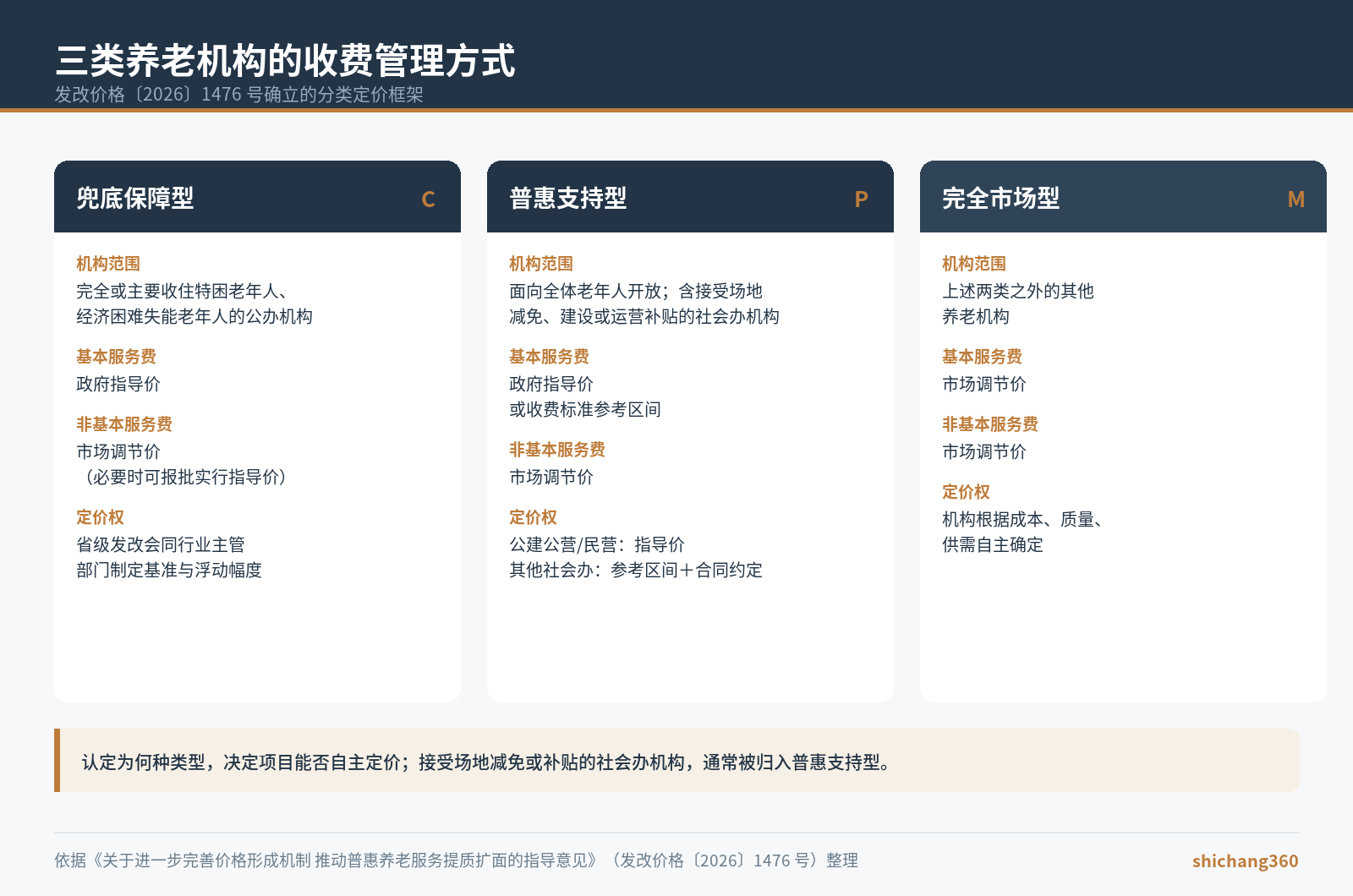Click the footer source citation 依据《关于进一步完善价格形成机制
The height and width of the screenshot is (896, 1353).
pyautogui.click(x=457, y=860)
